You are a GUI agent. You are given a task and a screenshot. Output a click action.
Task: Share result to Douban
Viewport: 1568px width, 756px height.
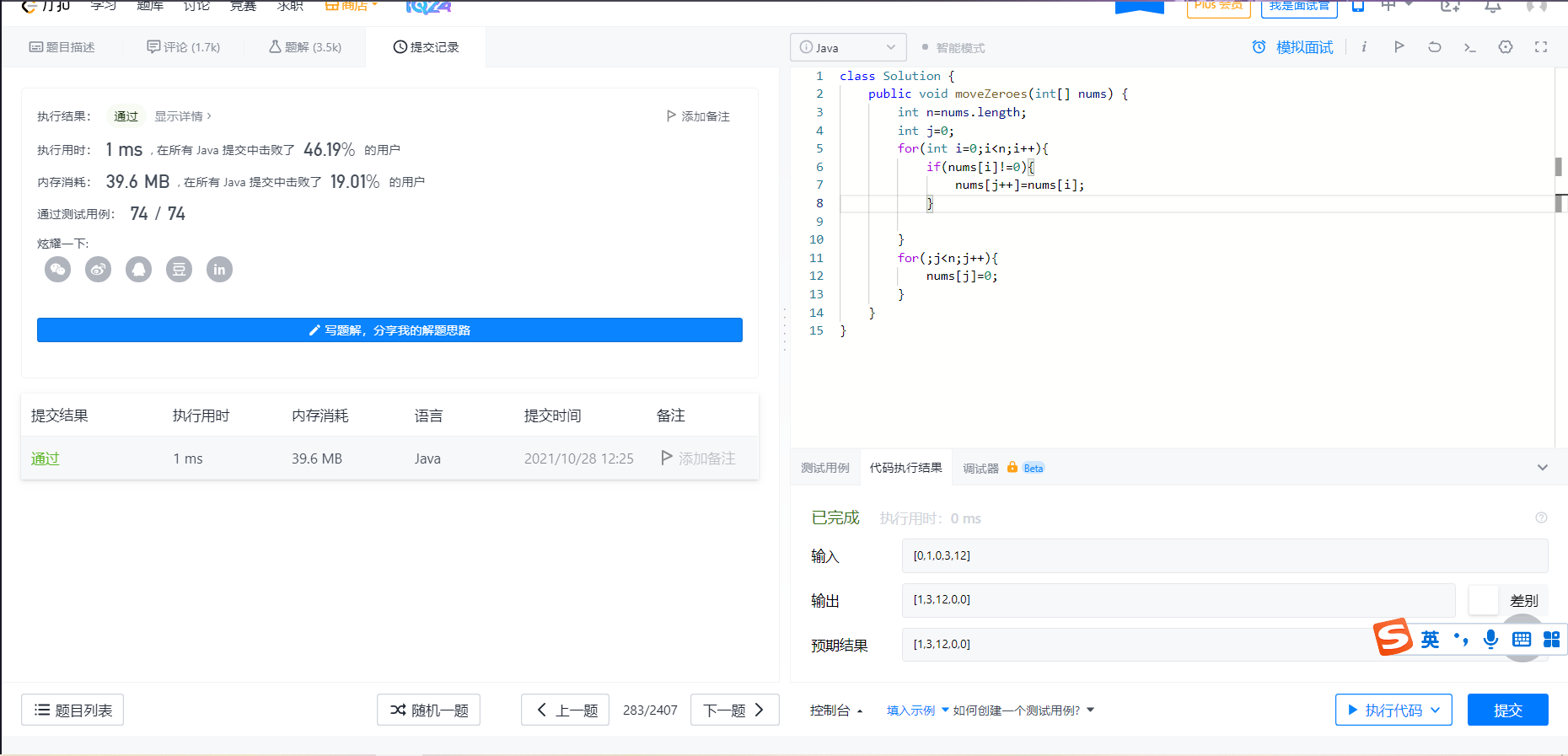(179, 269)
